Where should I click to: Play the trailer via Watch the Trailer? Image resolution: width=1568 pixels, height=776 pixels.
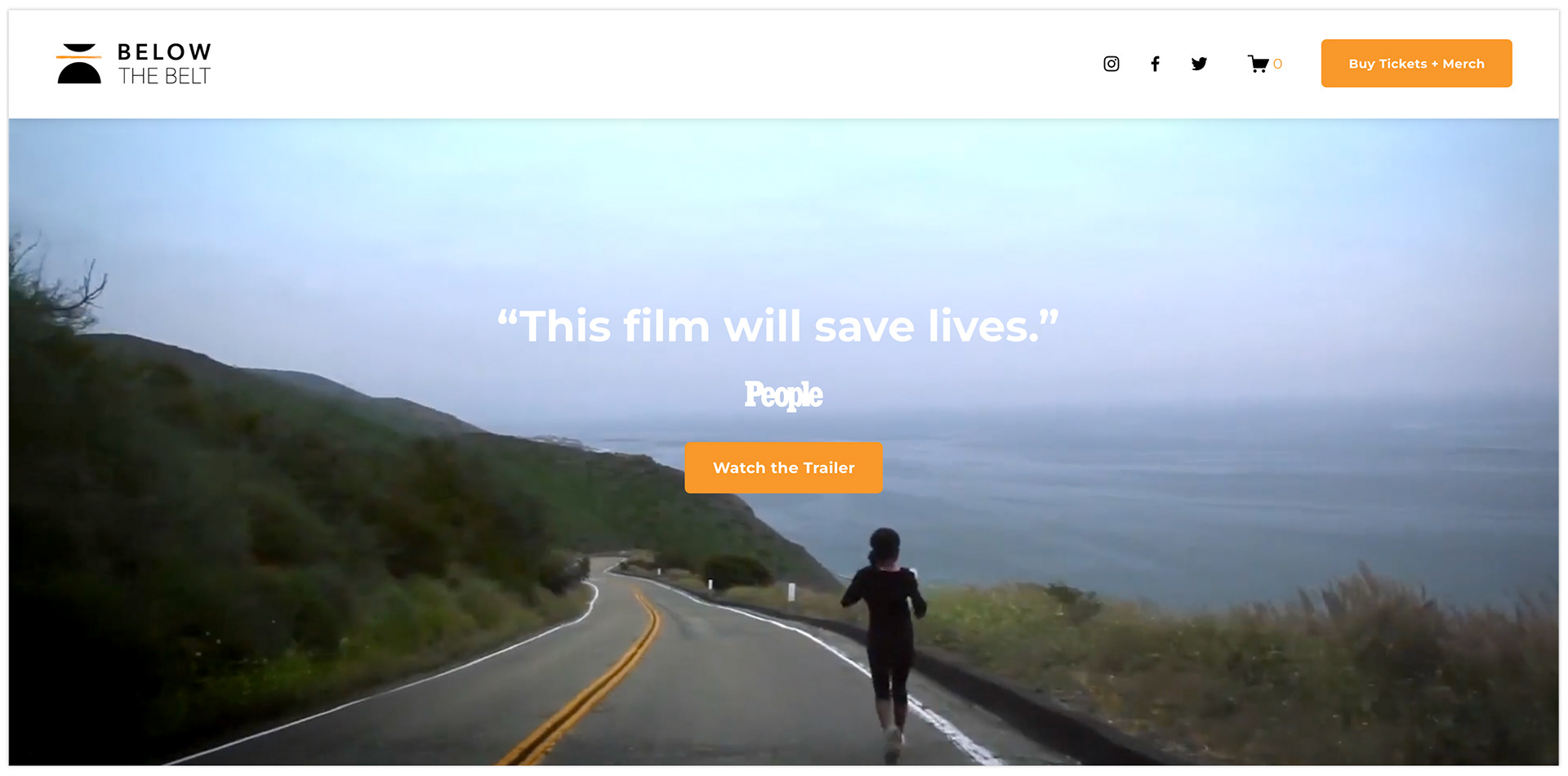783,468
